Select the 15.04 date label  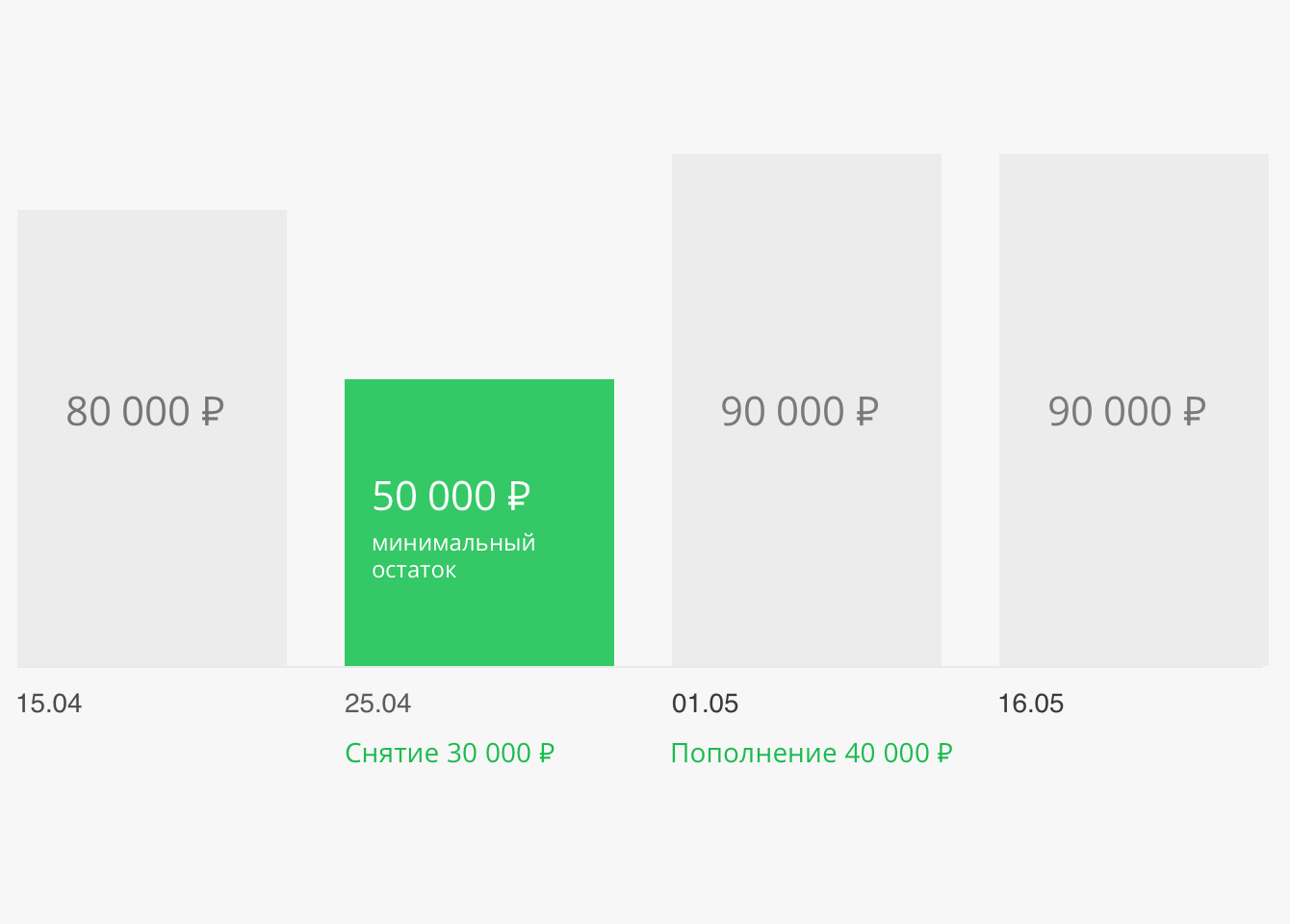(49, 704)
